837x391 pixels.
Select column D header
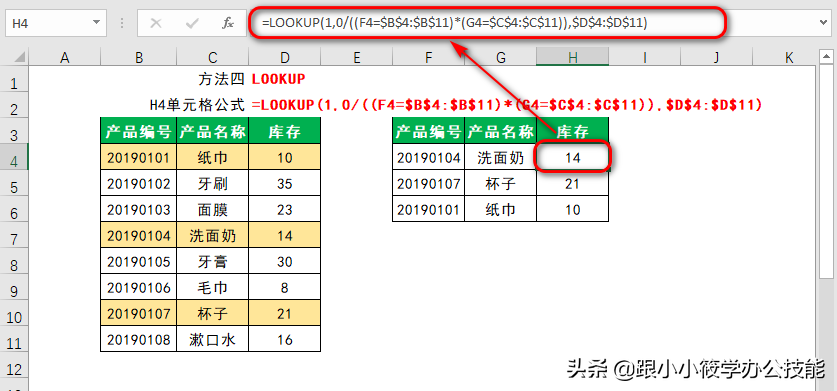pos(285,57)
